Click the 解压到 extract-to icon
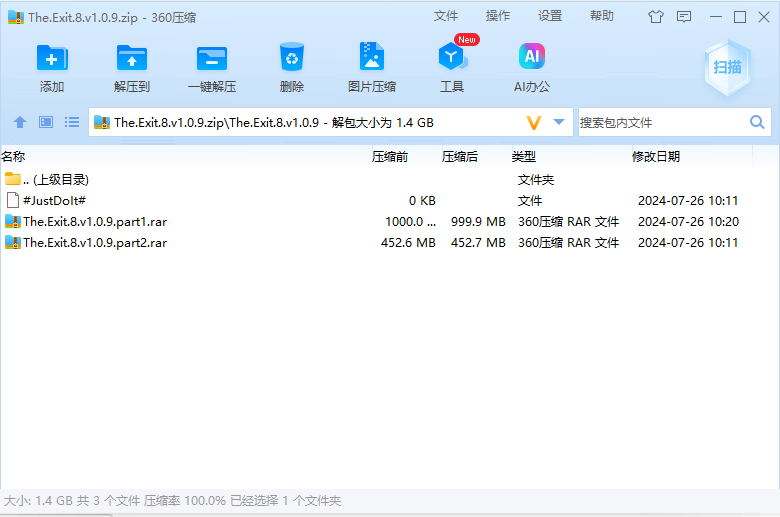This screenshot has height=517, width=780. pyautogui.click(x=131, y=59)
